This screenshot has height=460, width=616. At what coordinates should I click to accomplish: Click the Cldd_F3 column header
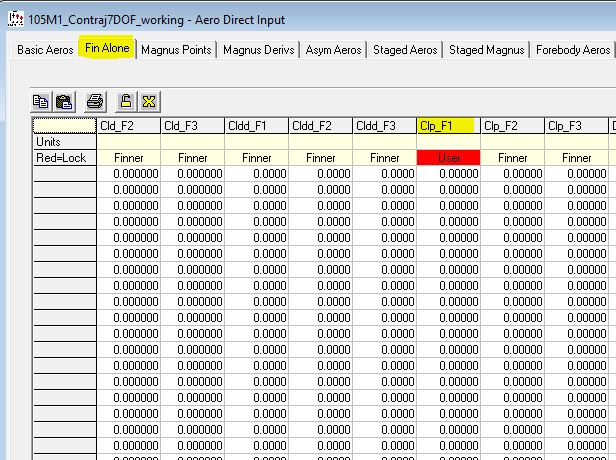pyautogui.click(x=384, y=126)
